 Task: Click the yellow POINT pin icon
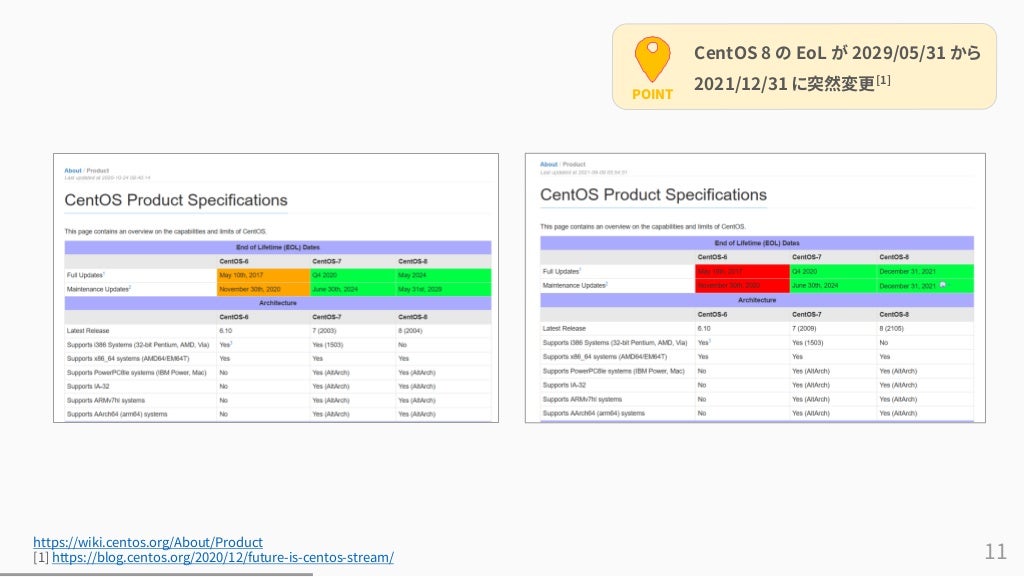point(652,59)
